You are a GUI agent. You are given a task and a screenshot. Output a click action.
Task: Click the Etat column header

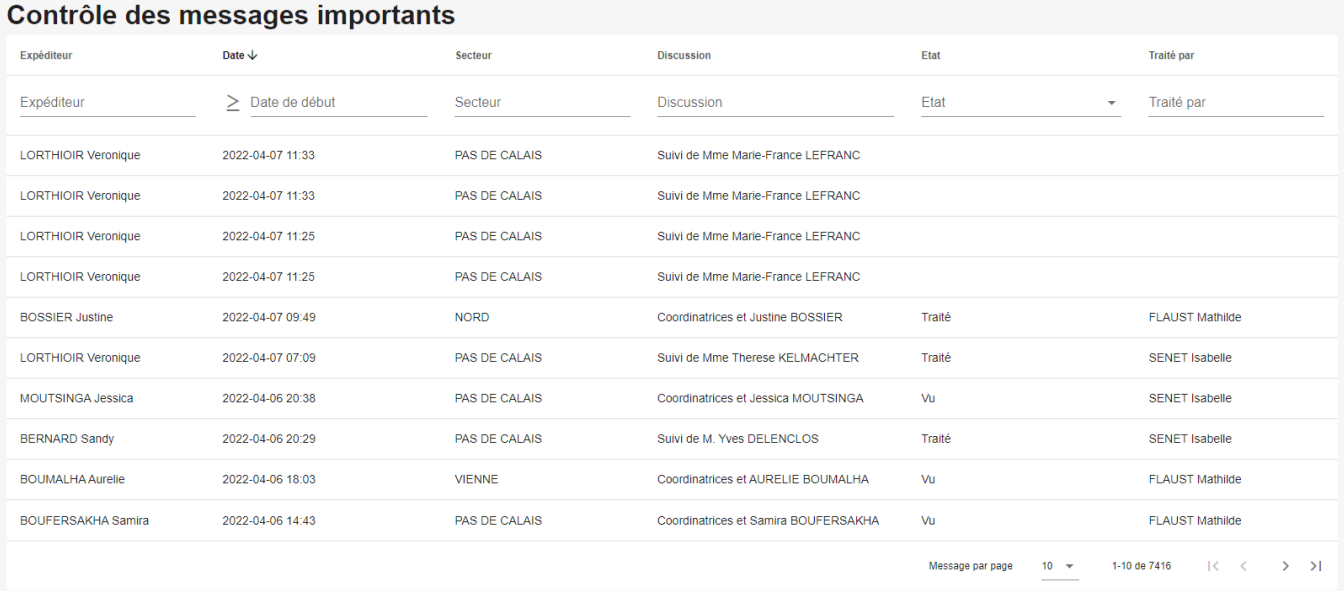pos(930,55)
